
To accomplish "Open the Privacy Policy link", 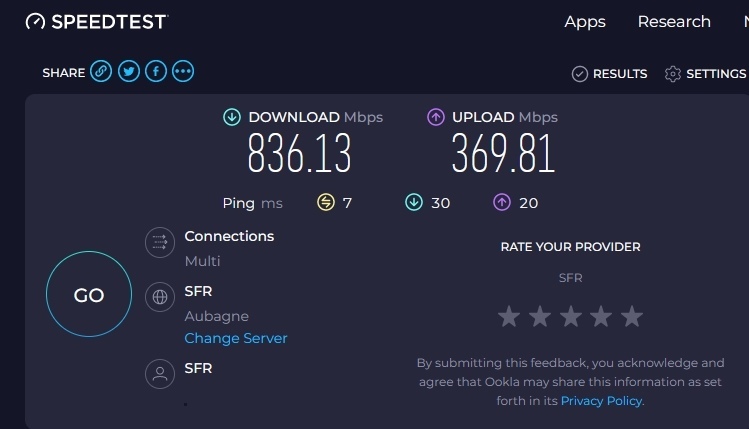I will pyautogui.click(x=601, y=400).
